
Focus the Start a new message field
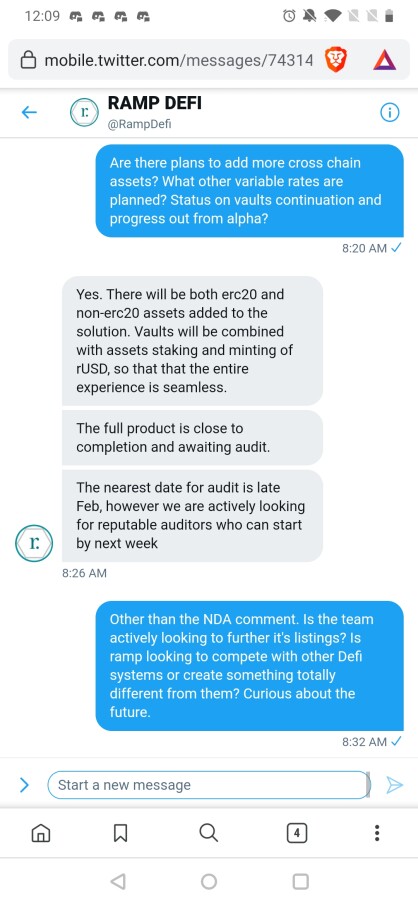pos(208,785)
